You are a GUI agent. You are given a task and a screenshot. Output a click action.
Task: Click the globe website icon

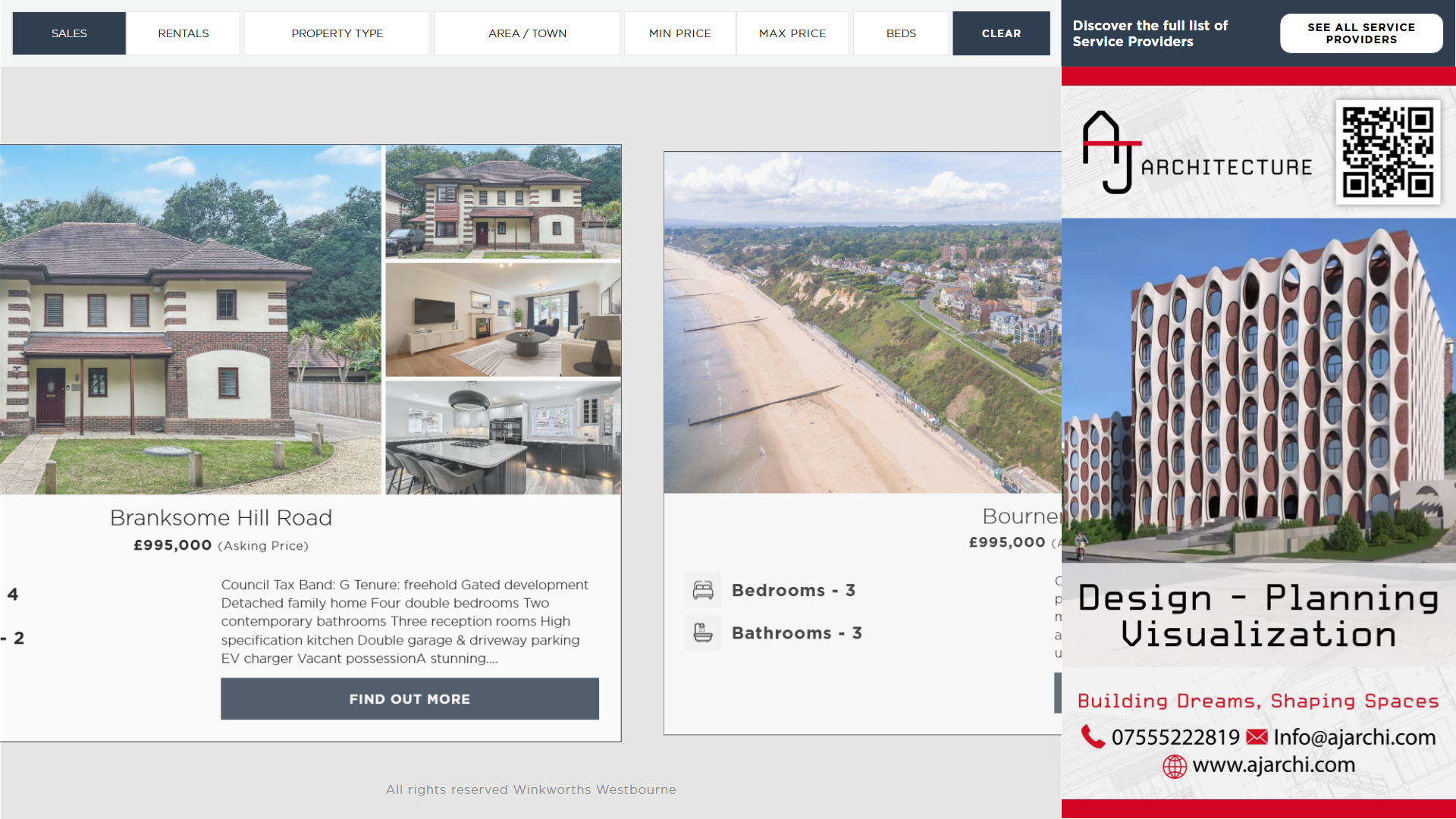pos(1175,766)
